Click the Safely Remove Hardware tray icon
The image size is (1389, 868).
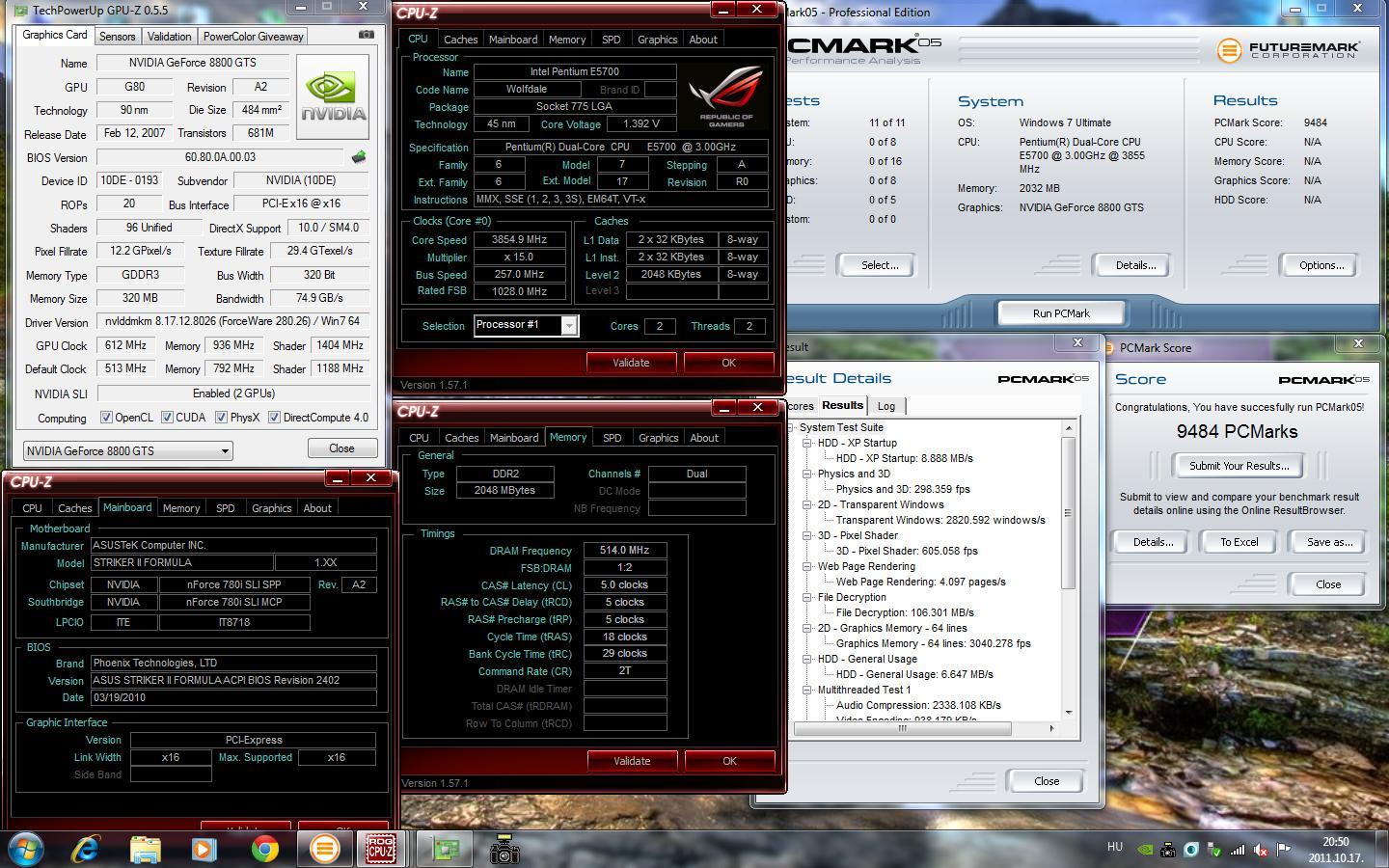click(1214, 850)
